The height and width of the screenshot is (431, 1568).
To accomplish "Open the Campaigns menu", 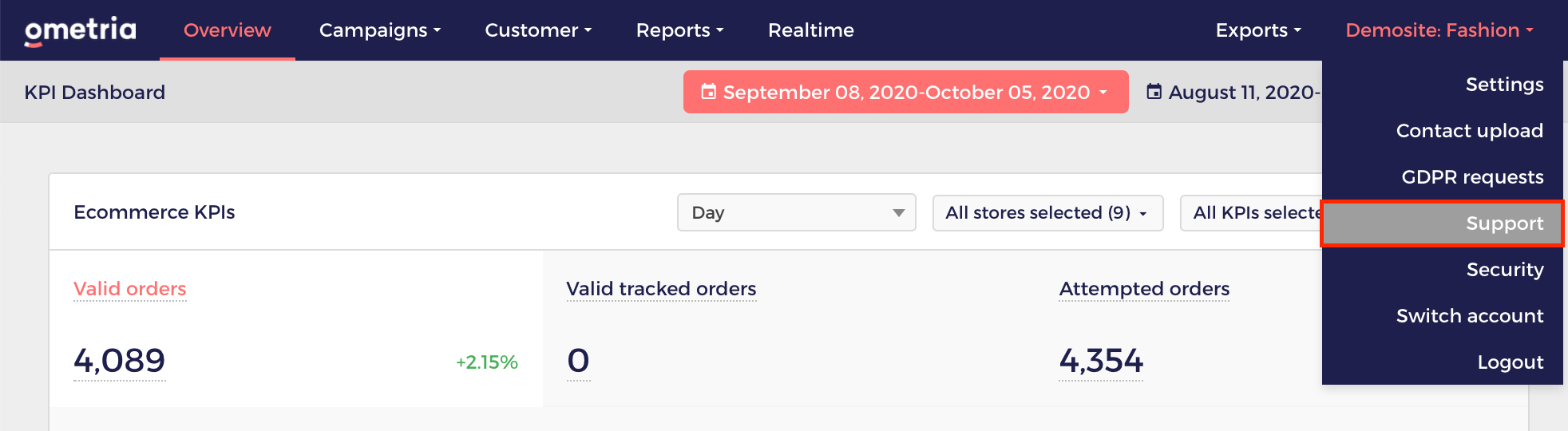I will (379, 30).
